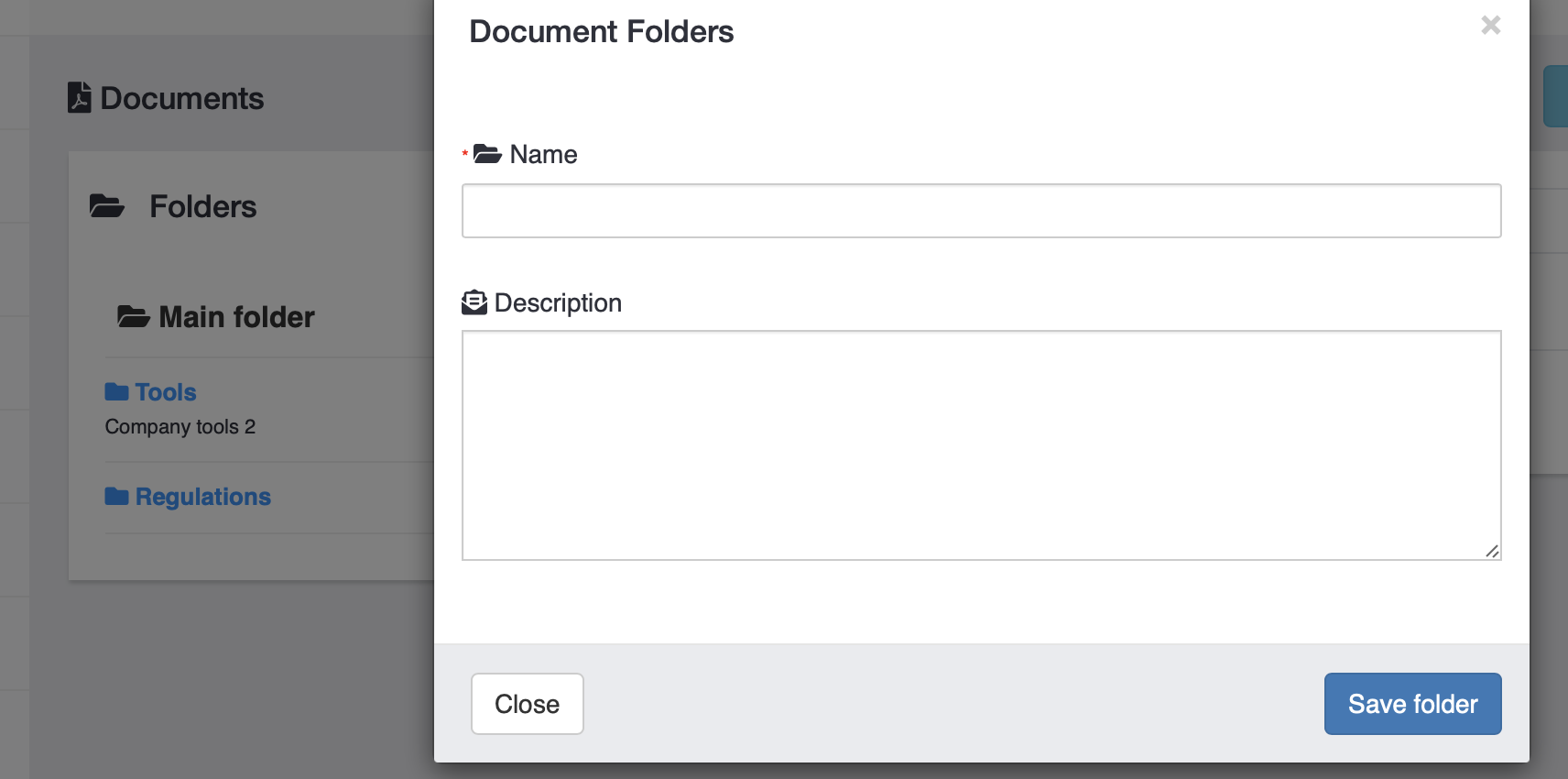Click the Name field label
This screenshot has width=1568, height=779.
click(x=543, y=154)
